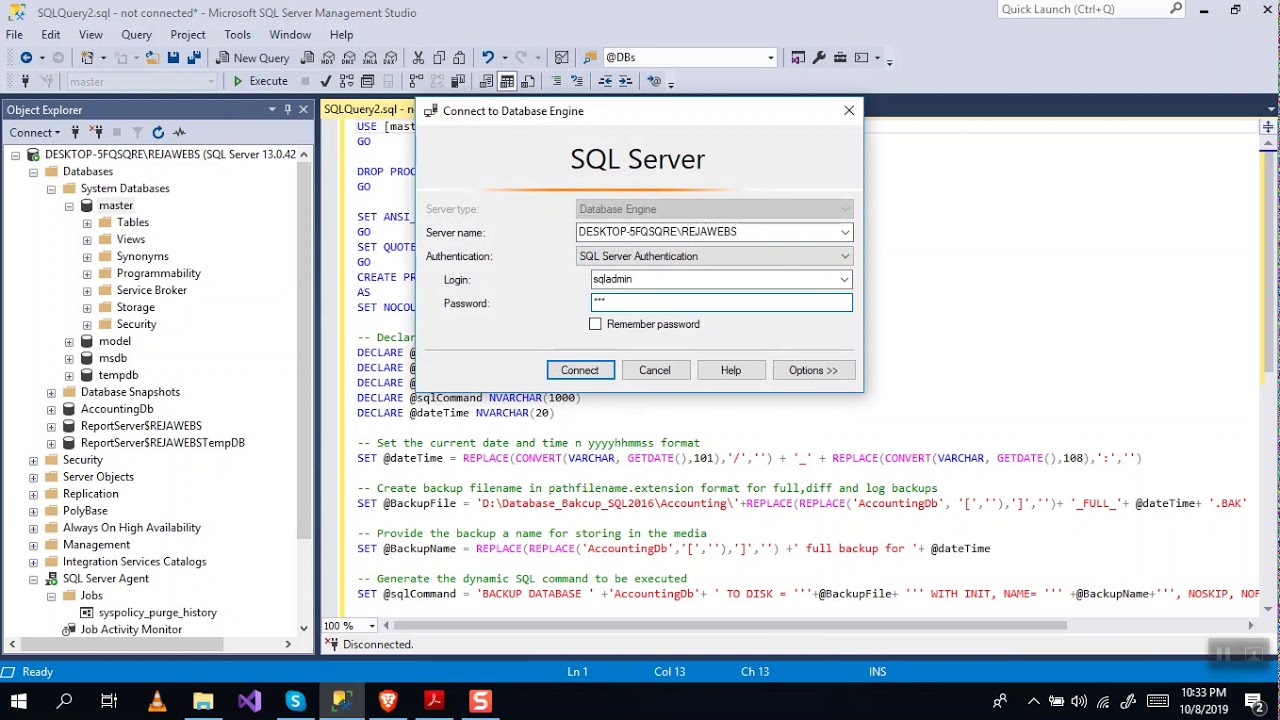Screen dimensions: 1280x720
Task: Click the Help button in dialog
Action: pos(731,370)
